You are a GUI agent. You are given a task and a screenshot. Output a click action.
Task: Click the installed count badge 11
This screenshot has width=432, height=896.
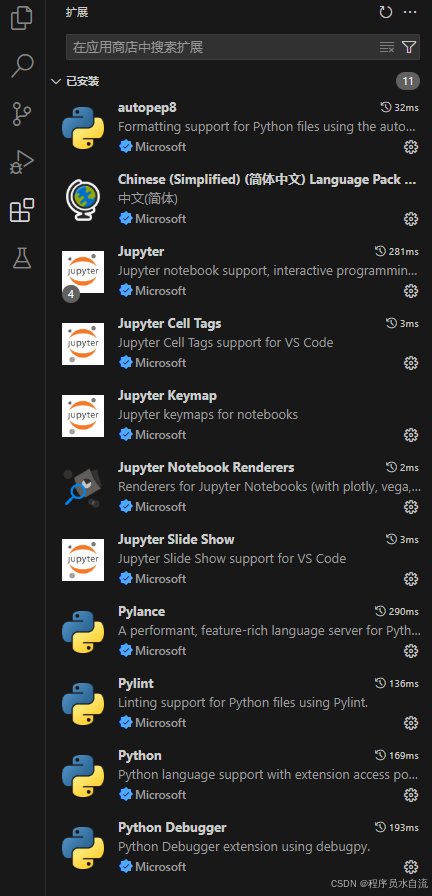tap(407, 81)
